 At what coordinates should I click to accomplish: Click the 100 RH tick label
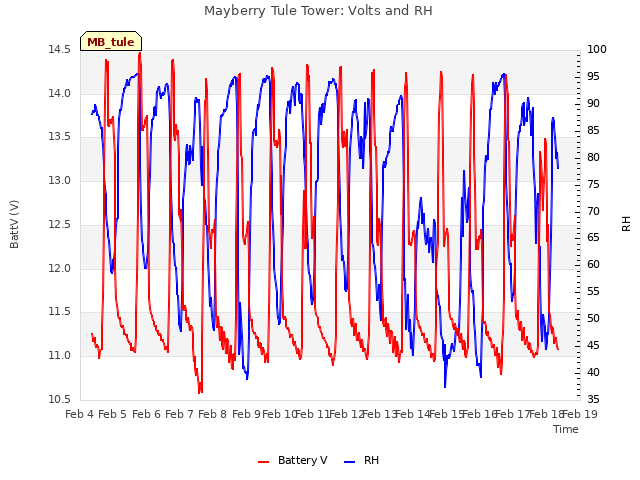click(597, 50)
